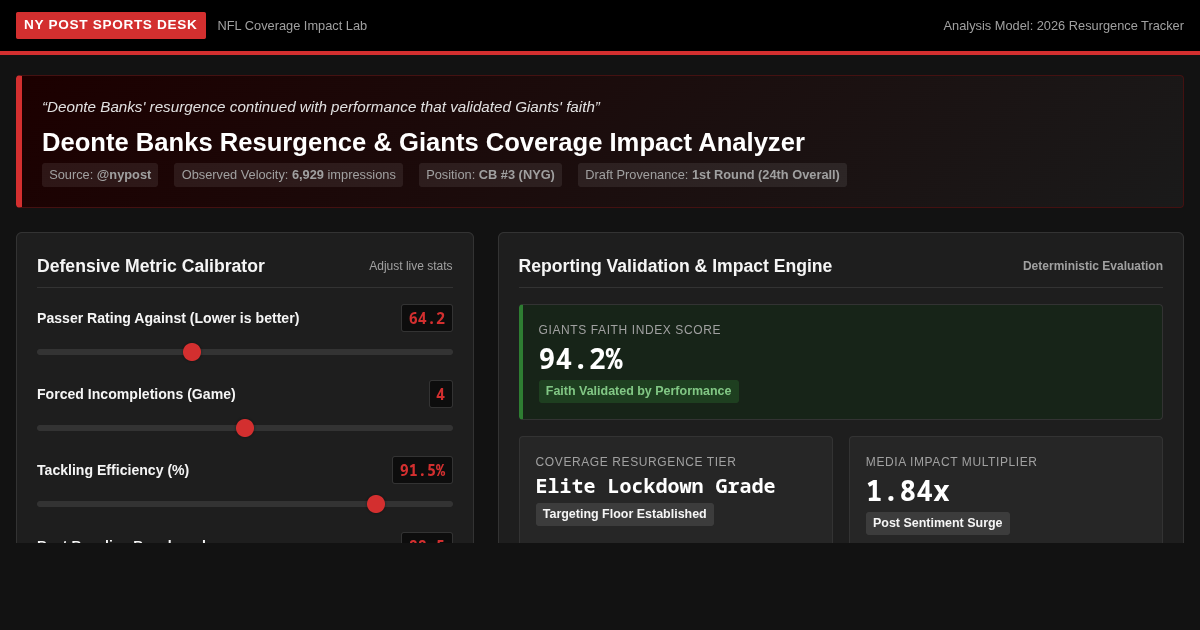Image resolution: width=1200 pixels, height=630 pixels.
Task: Click the Forced Incompletions (Game) label
Action: [136, 394]
